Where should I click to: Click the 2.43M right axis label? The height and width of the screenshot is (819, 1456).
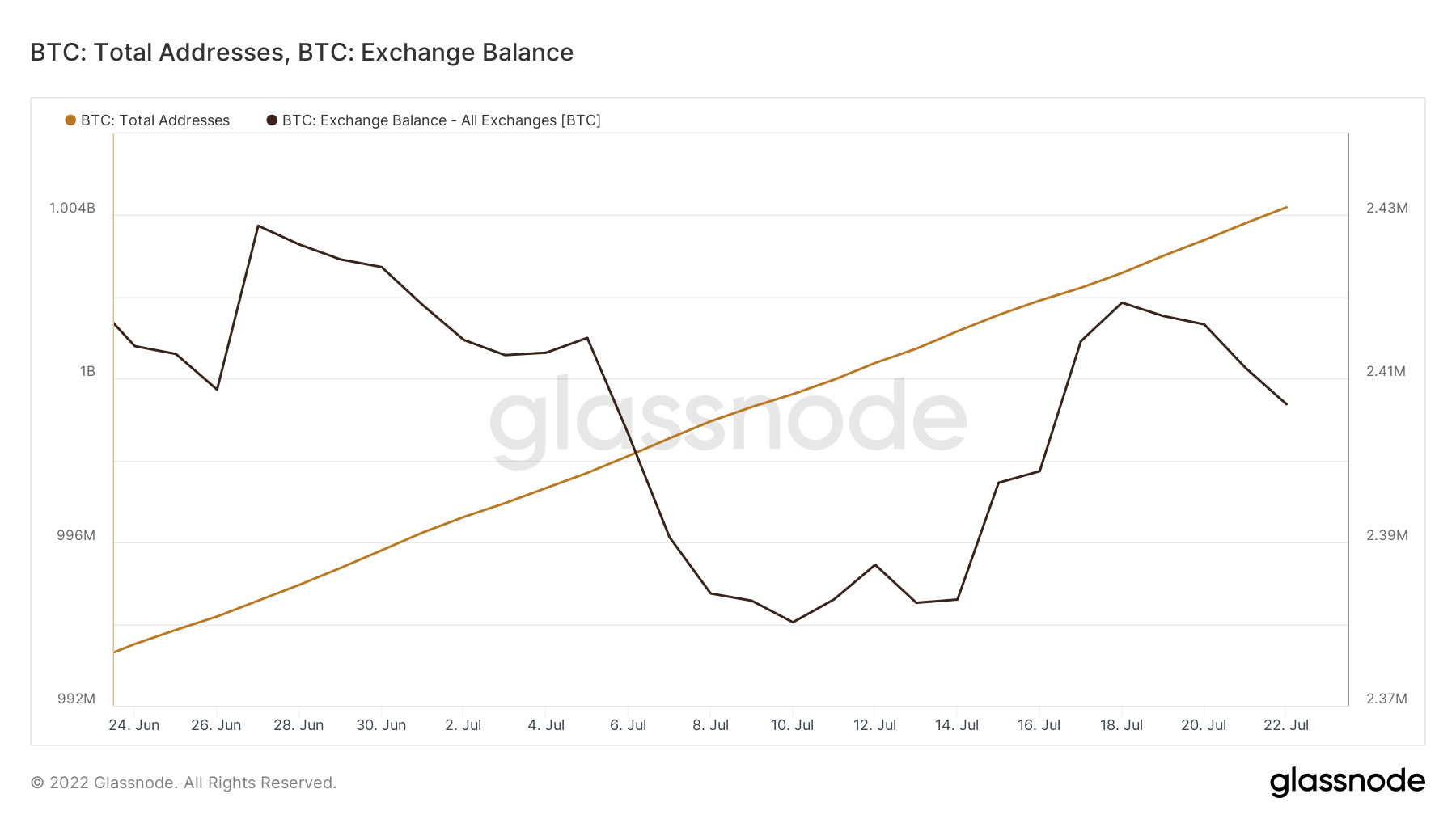(x=1386, y=208)
